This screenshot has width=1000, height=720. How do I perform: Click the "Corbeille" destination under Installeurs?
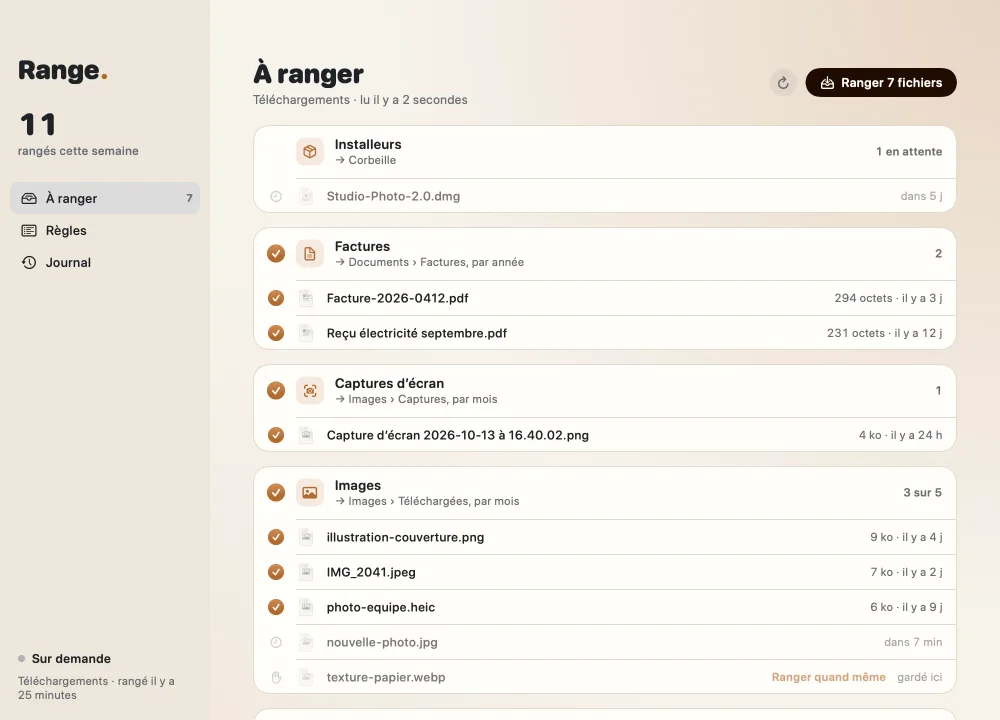(372, 160)
